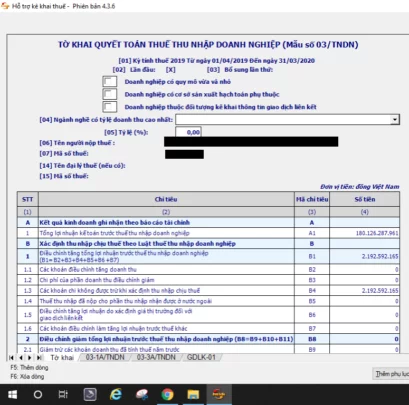Open HTKK tax app taskbar icon
The image size is (409, 405).
click(219, 395)
